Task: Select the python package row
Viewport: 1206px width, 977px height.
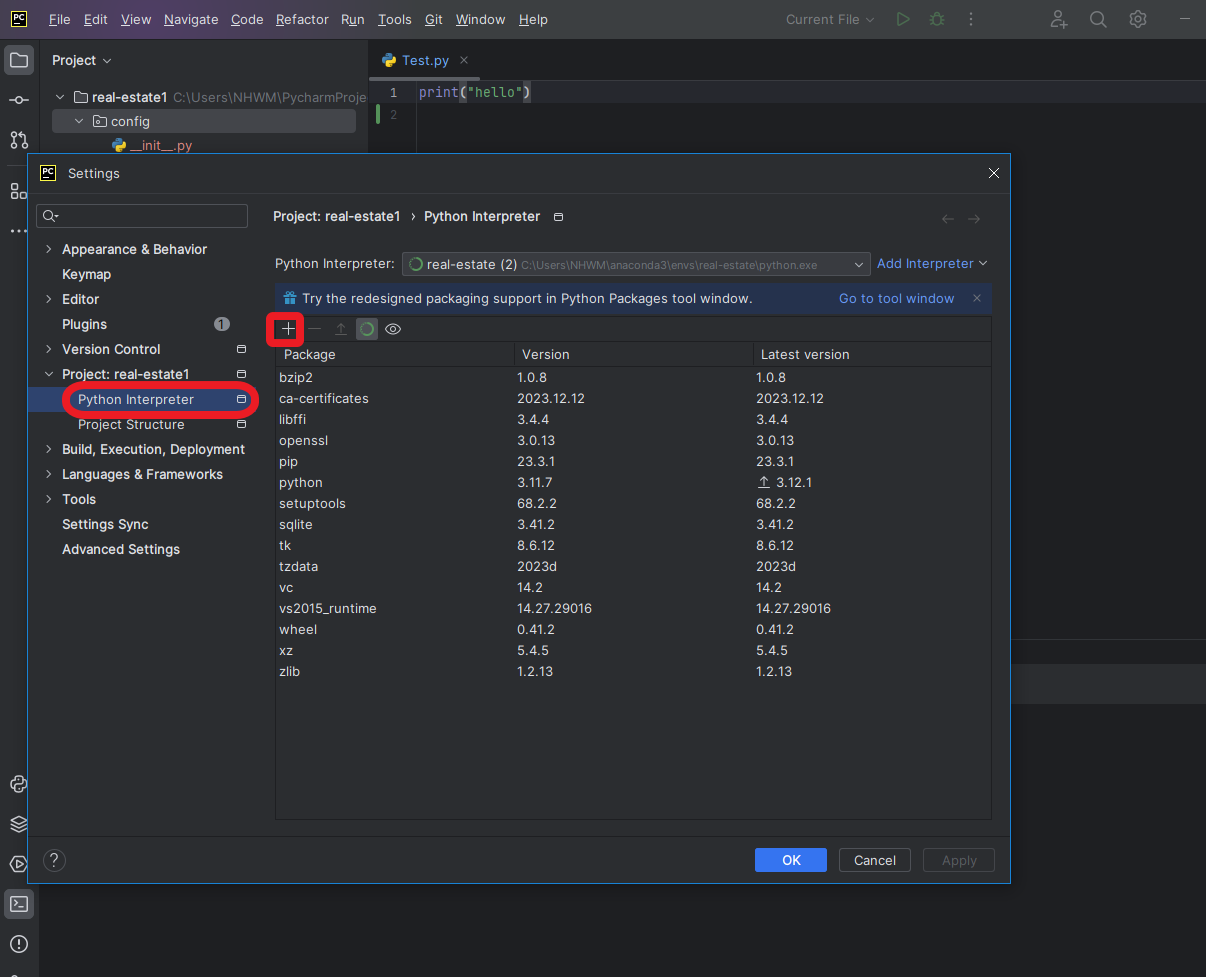Action: pos(633,482)
